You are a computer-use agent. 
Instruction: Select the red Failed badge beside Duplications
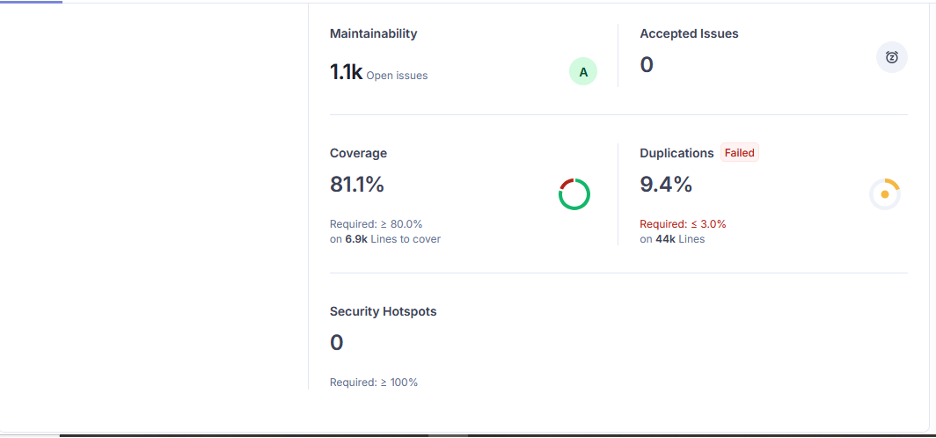[x=740, y=153]
